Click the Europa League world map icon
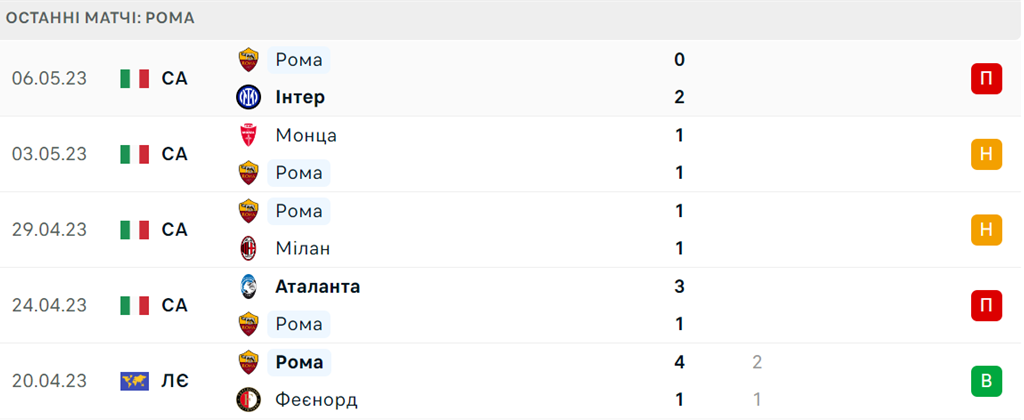The image size is (1024, 420). (134, 381)
